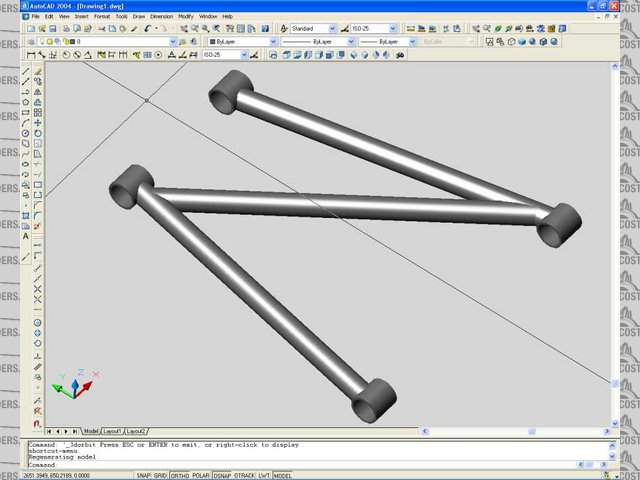The height and width of the screenshot is (480, 640).
Task: Select the Ellipse draw tool
Action: pos(26,164)
